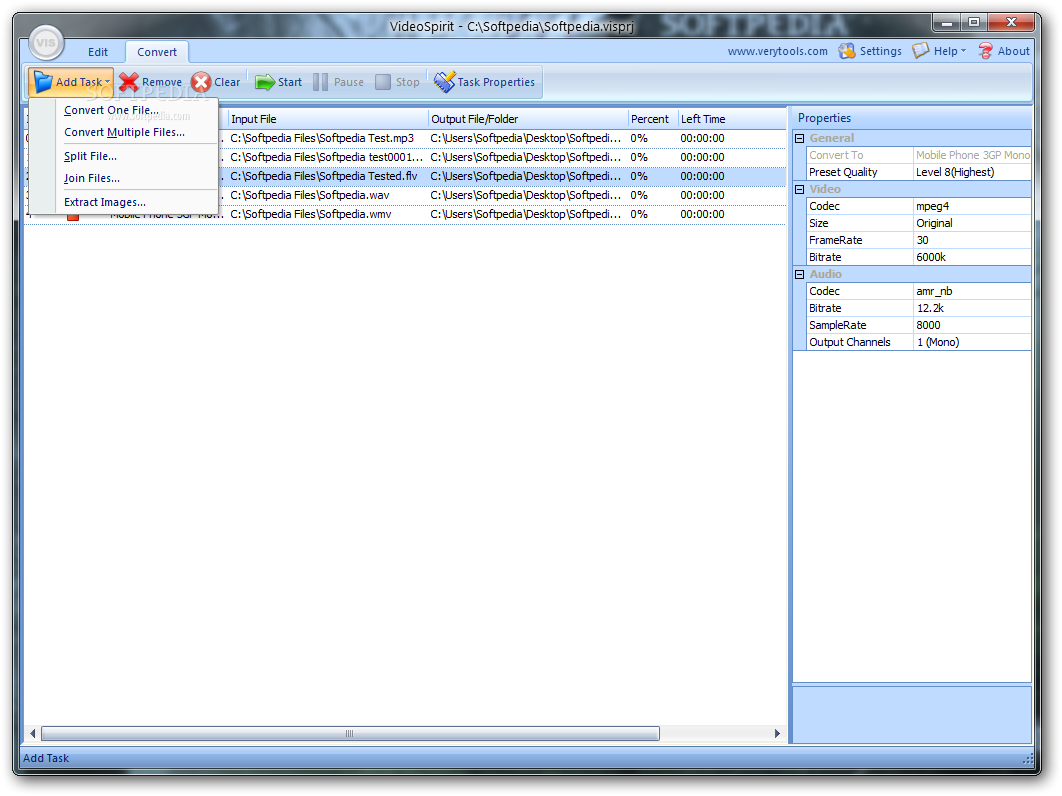This screenshot has height=796, width=1062.
Task: Collapse the General properties section
Action: [799, 138]
